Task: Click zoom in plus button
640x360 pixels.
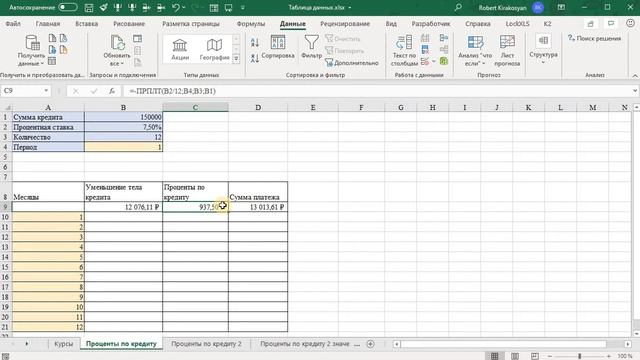Action: (609, 356)
